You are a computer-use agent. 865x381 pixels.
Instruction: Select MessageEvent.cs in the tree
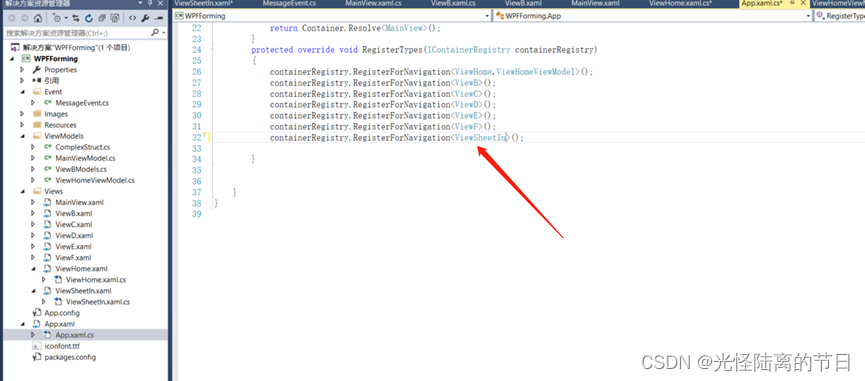click(x=82, y=103)
